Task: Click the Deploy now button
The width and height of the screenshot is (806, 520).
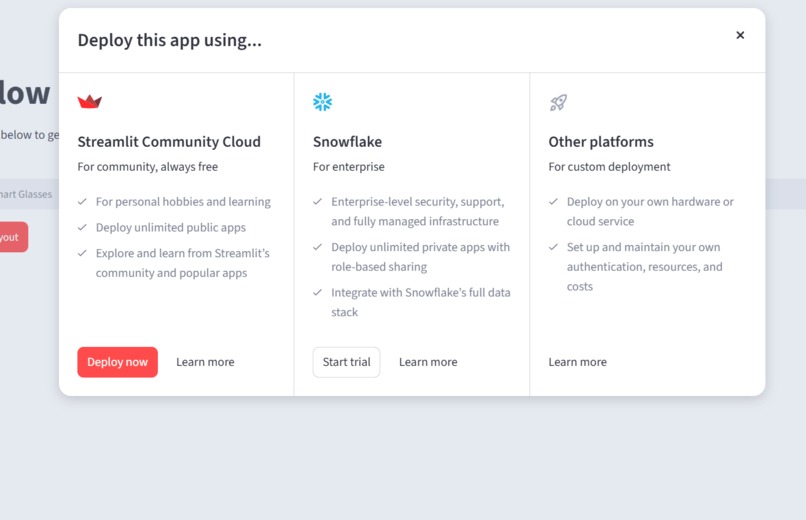Action: tap(118, 362)
